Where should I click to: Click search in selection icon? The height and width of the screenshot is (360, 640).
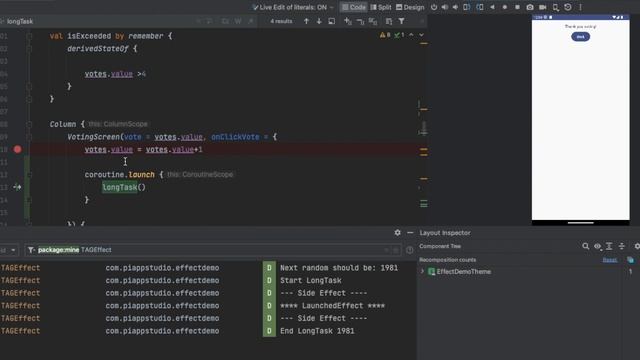[x=331, y=21]
